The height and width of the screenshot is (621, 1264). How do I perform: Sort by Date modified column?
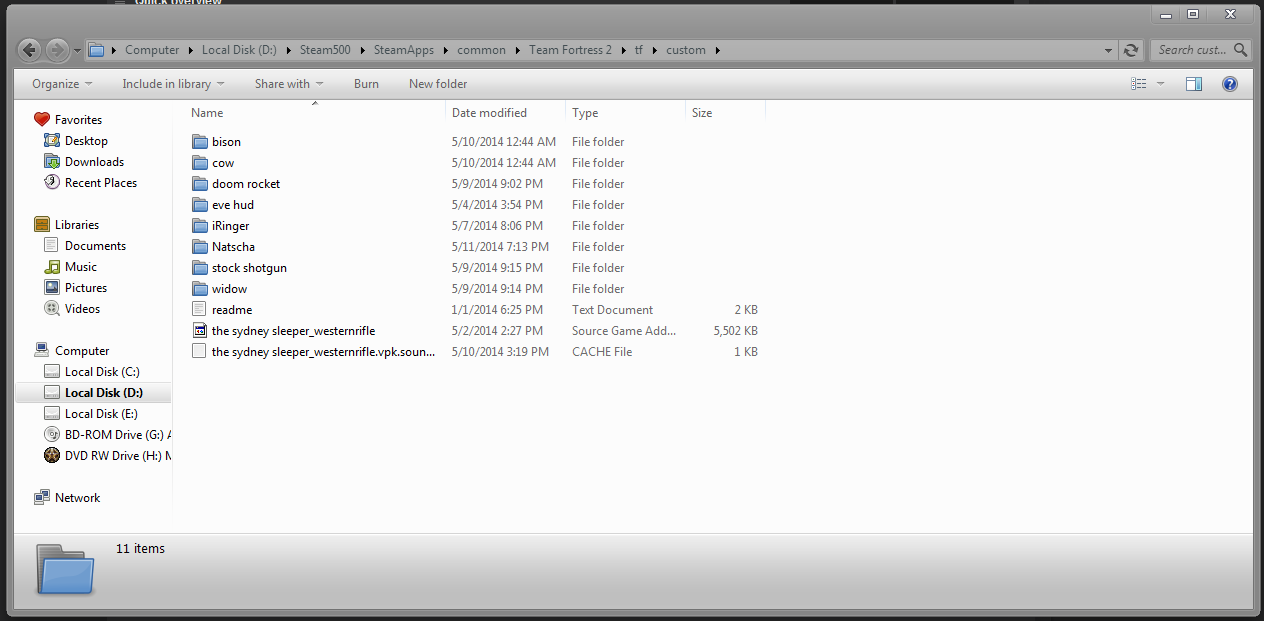click(x=489, y=113)
